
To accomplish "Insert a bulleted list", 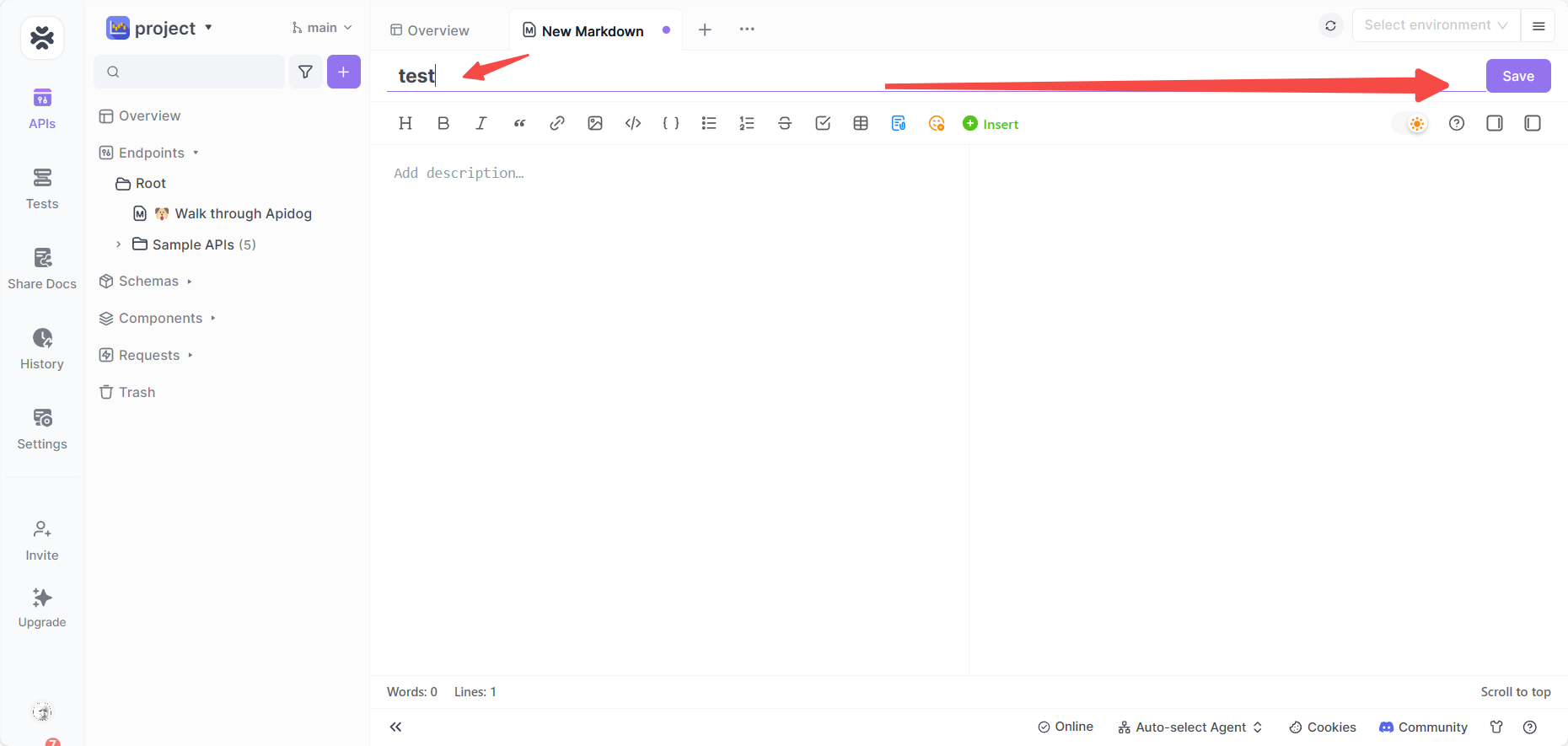I will pyautogui.click(x=709, y=123).
